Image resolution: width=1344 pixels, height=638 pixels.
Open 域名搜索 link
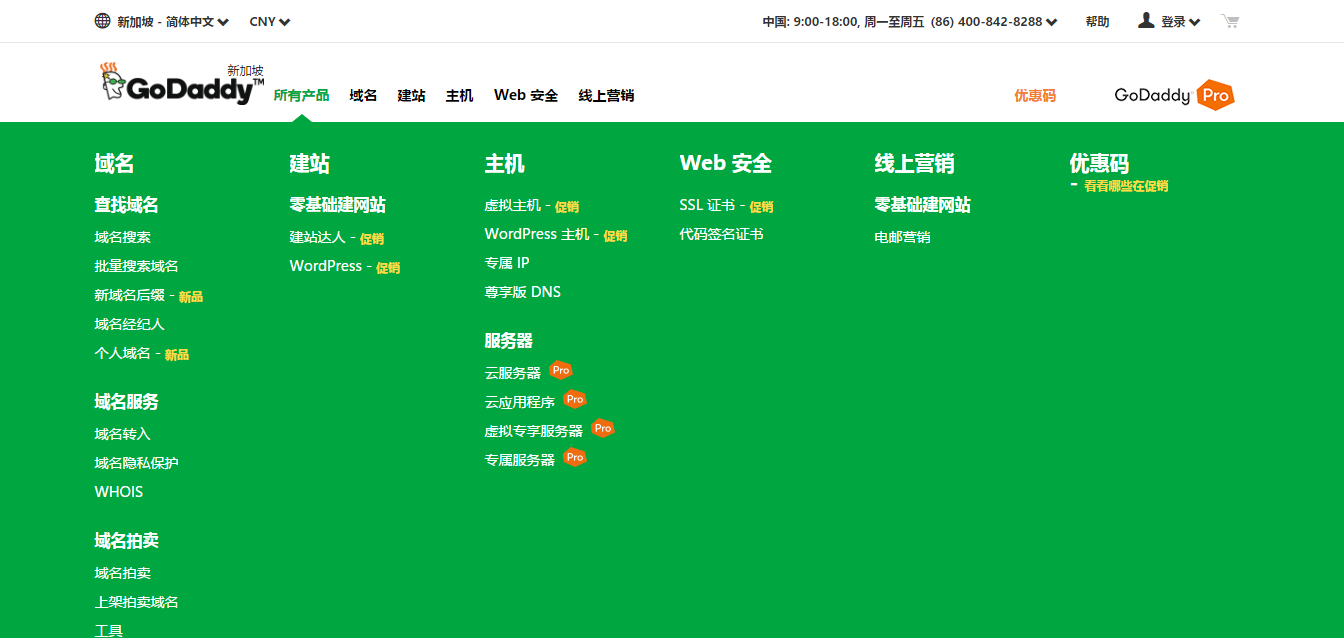pos(123,238)
